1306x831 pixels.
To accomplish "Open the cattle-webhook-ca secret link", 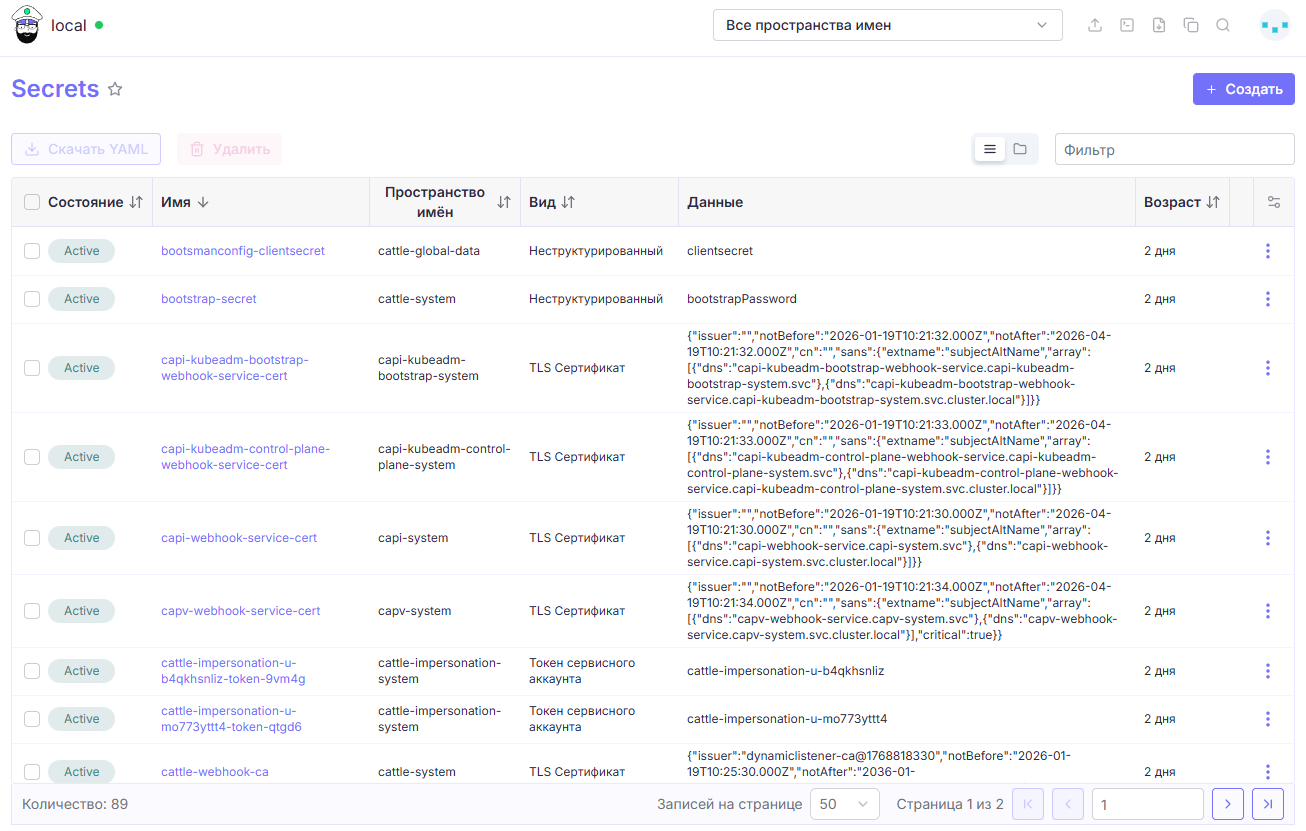I will (x=215, y=772).
